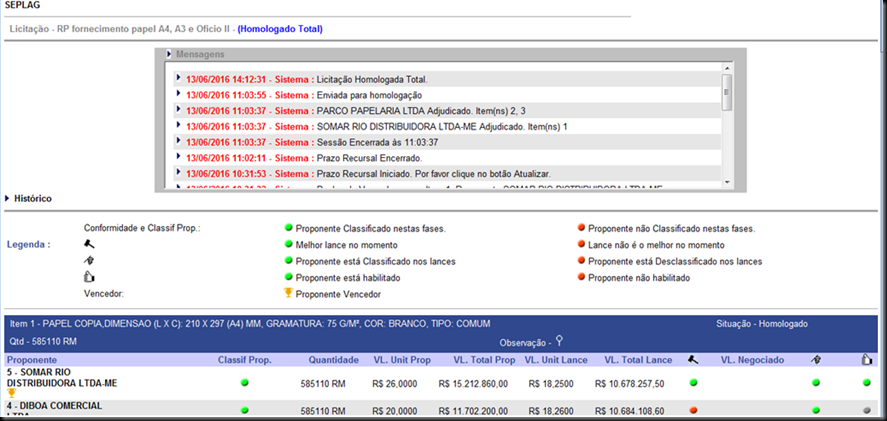Click SOMAR RIO green dot under gavel column
Viewport: 887px width, 421px height.
(694, 383)
